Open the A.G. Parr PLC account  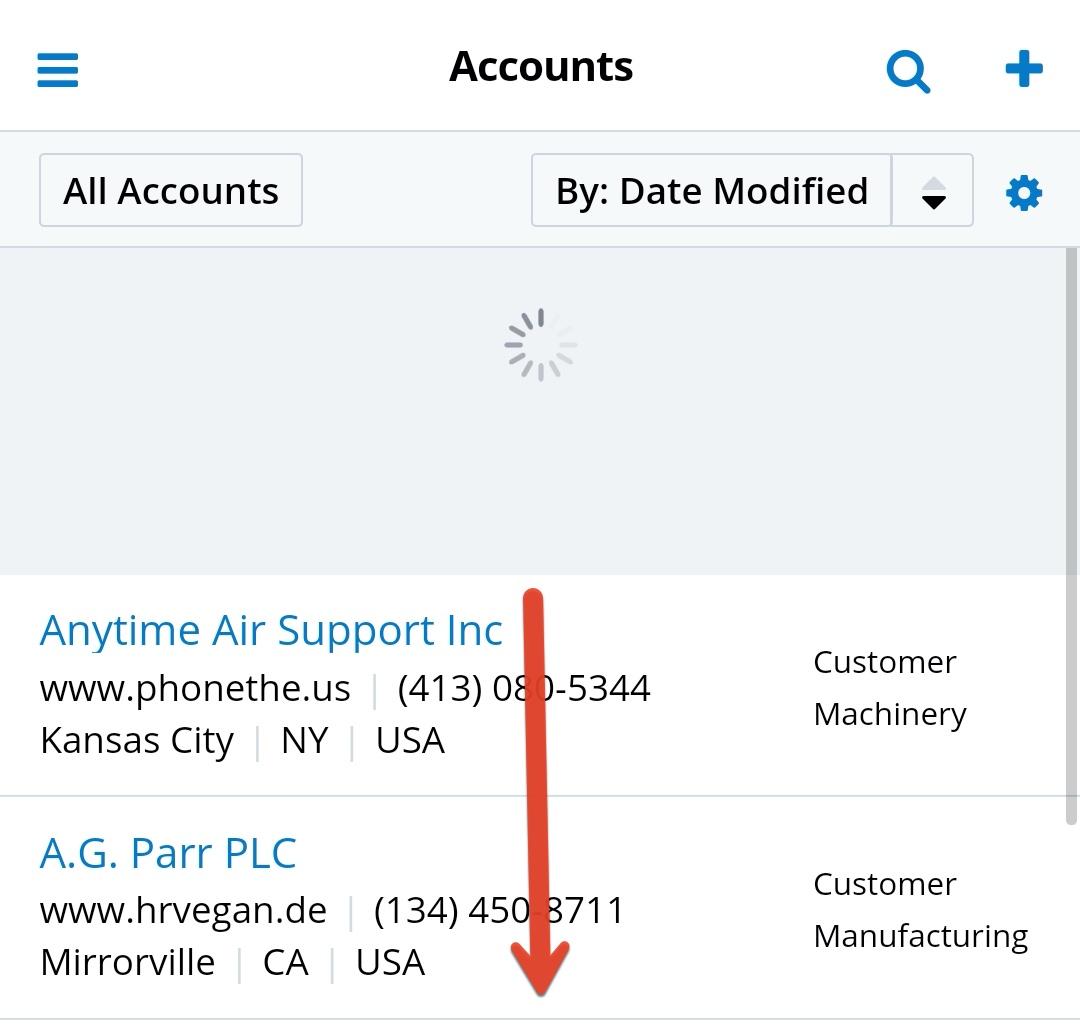(168, 854)
